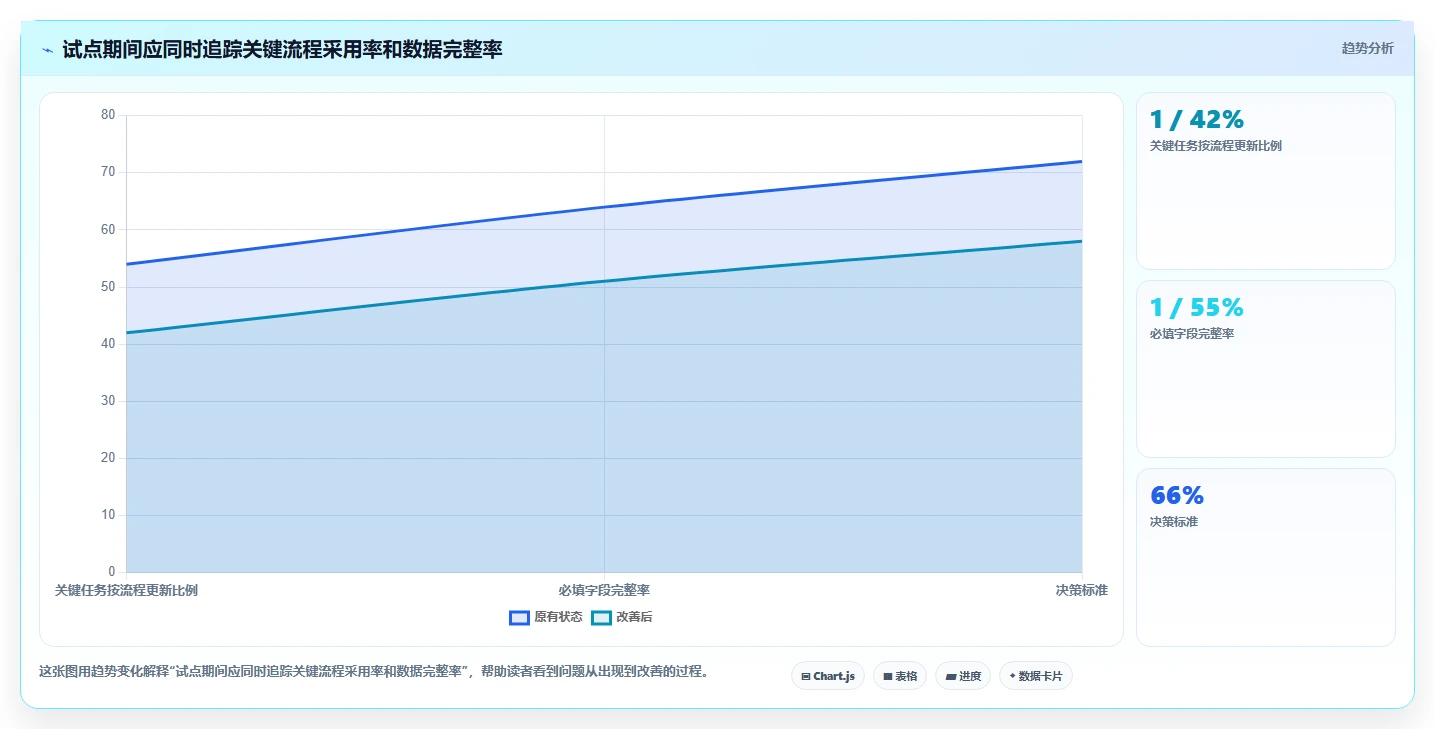The image size is (1435, 729).
Task: Click the 1 / 42% metric value
Action: pos(1197,120)
